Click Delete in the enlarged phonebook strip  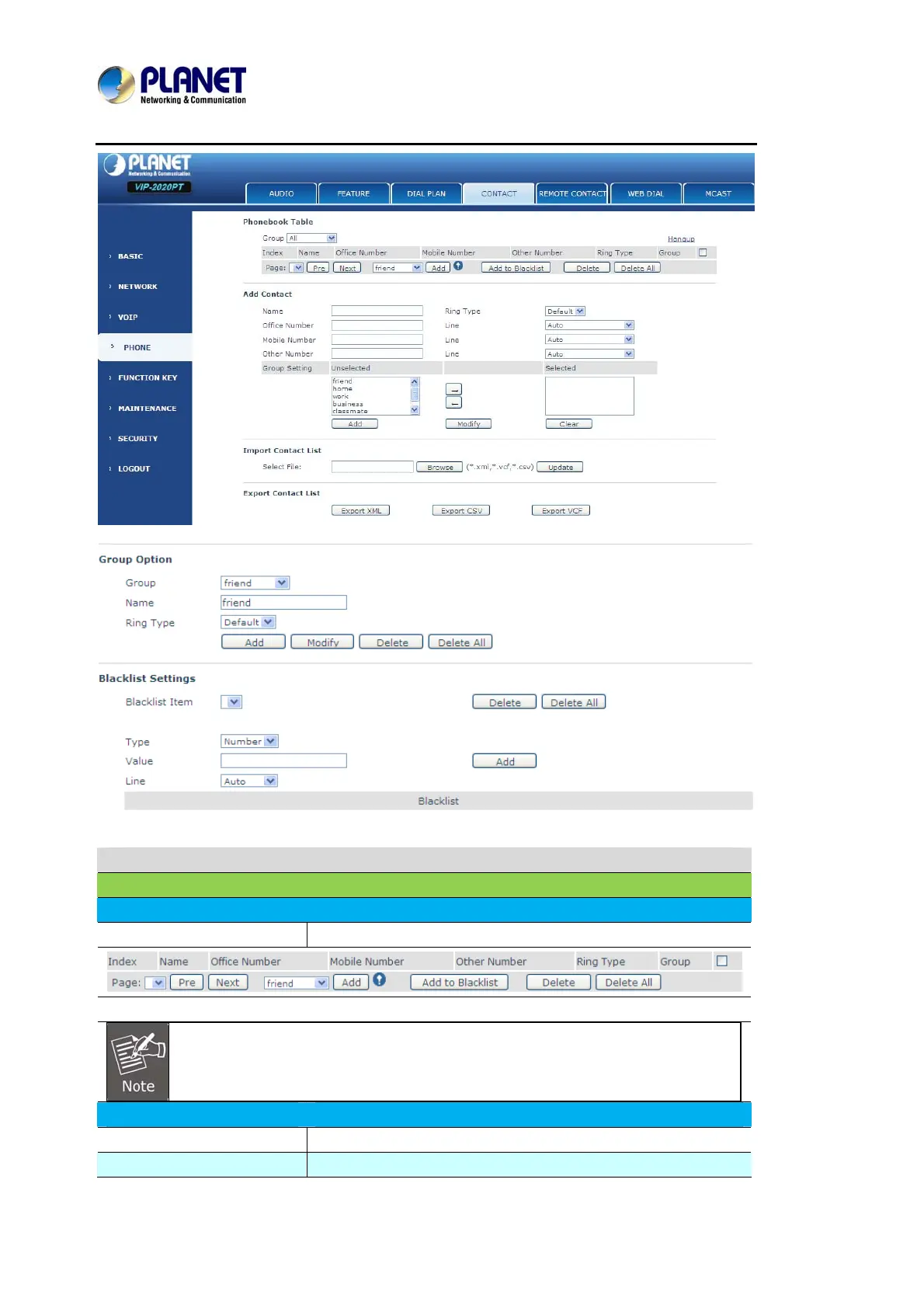558,983
